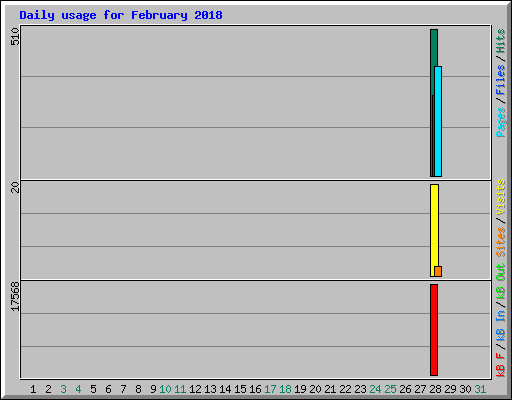Click day 10 on the x-axis
The image size is (512, 400).
coord(165,389)
